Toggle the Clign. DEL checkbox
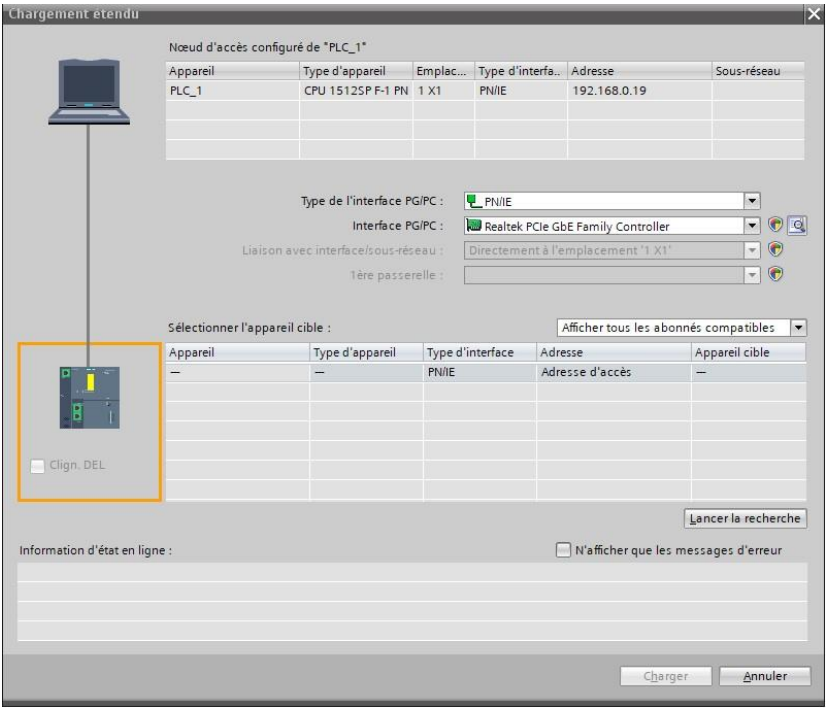Image resolution: width=829 pixels, height=708 pixels. pos(38,466)
